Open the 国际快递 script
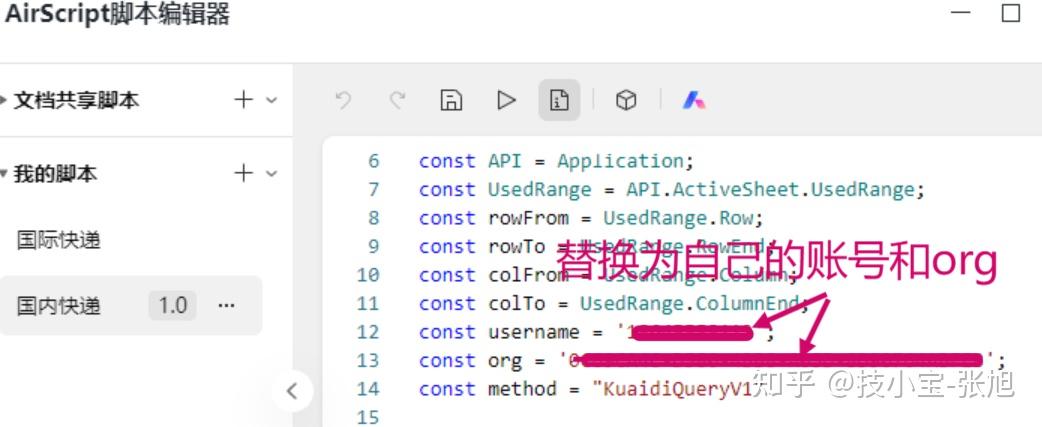1042x427 pixels. pos(58,240)
